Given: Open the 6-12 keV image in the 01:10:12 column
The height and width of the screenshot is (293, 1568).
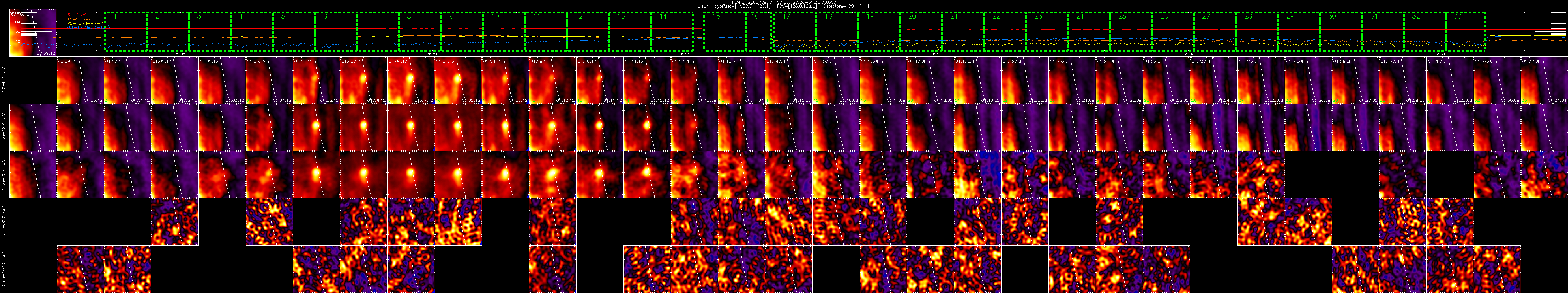Looking at the screenshot, I should click(x=599, y=127).
